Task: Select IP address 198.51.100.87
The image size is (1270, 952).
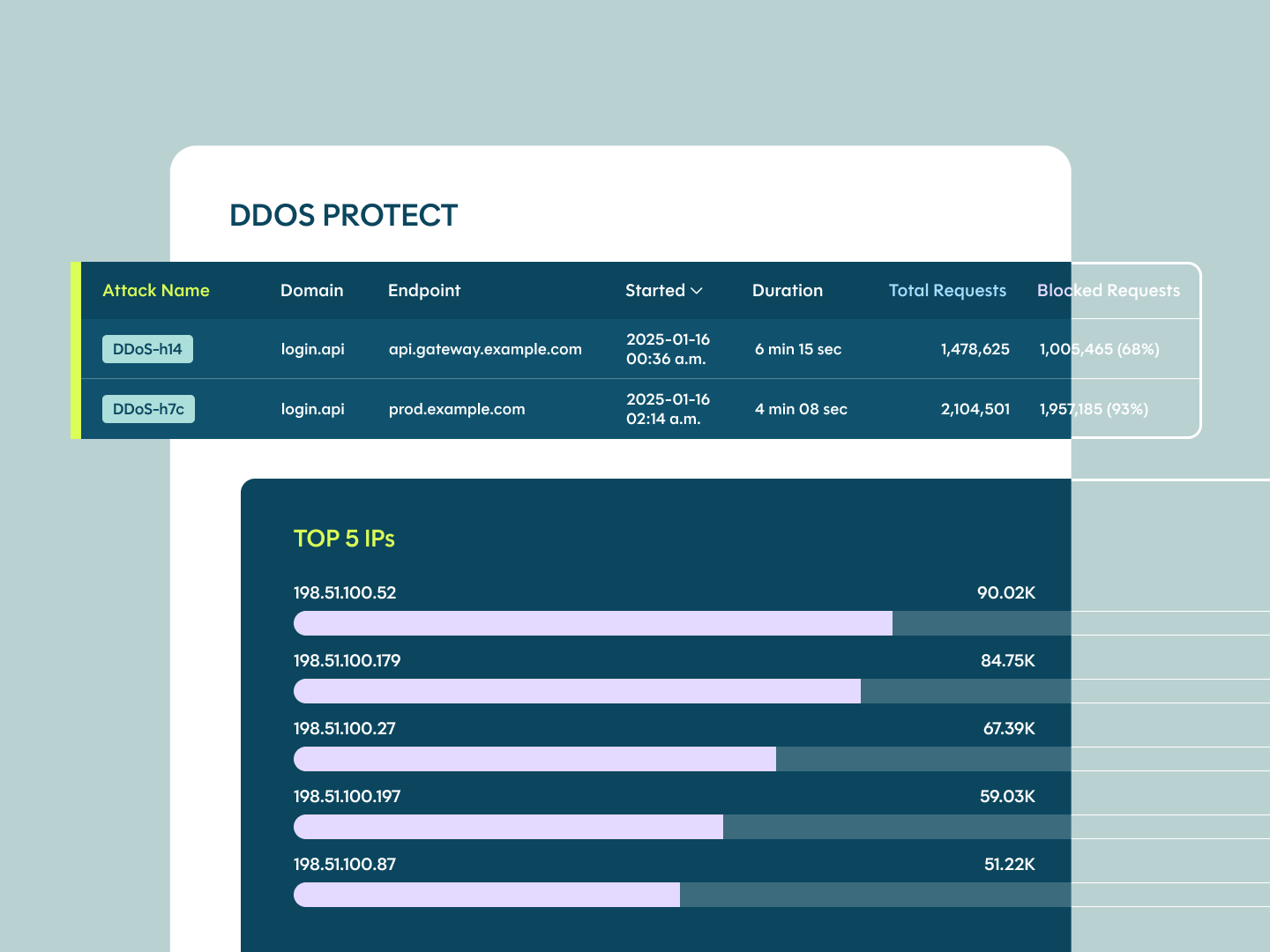Action: click(345, 865)
